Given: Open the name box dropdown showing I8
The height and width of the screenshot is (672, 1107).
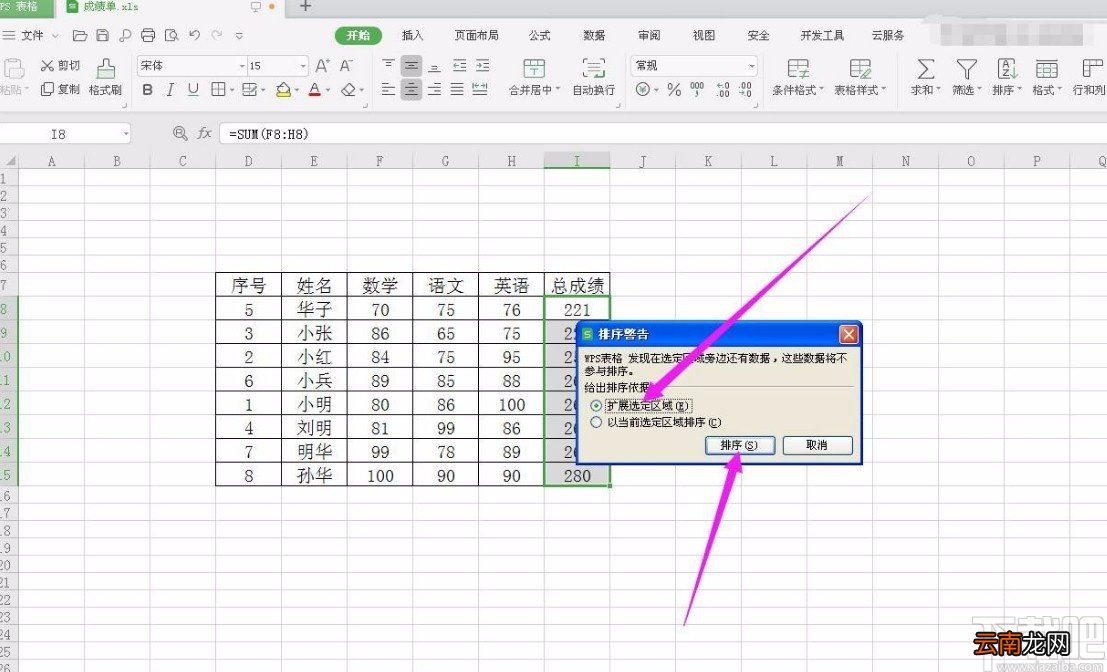Looking at the screenshot, I should coord(126,133).
